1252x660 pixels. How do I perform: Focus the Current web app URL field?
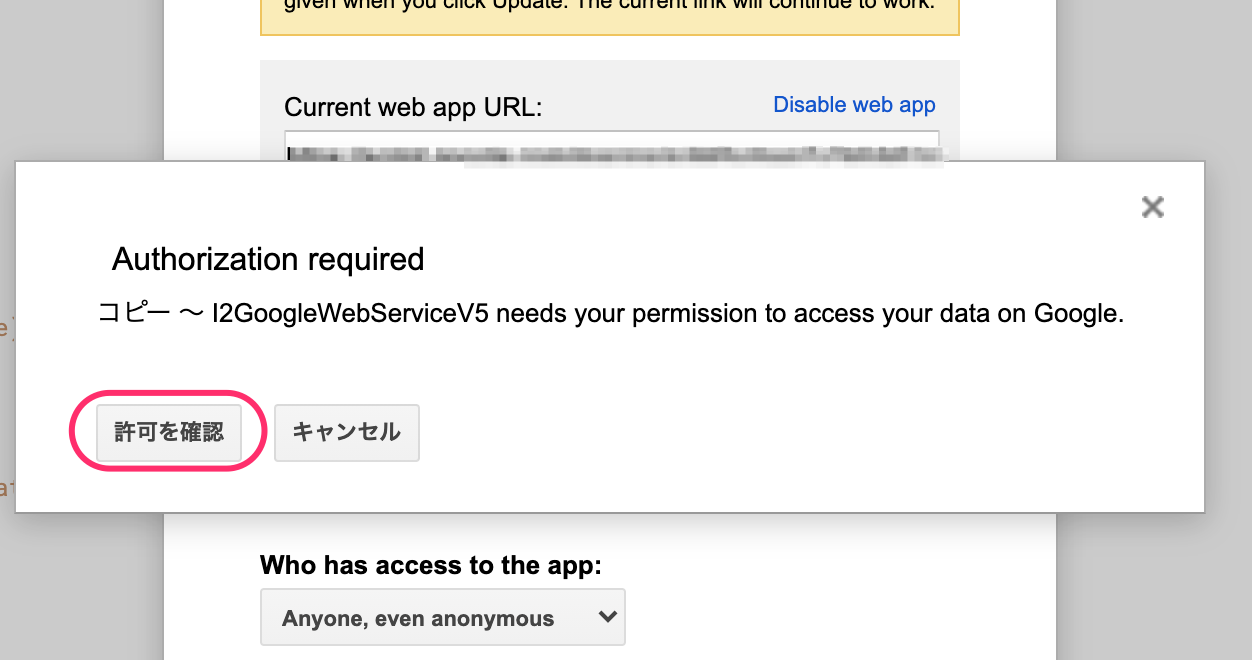pos(611,146)
